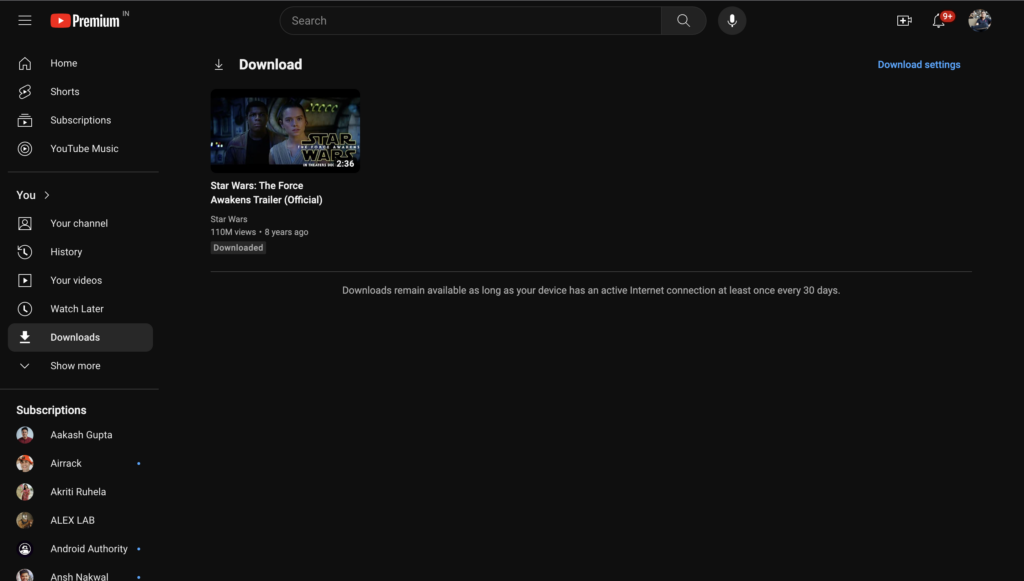Click the voice search microphone icon
The width and height of the screenshot is (1024, 581).
[731, 20]
